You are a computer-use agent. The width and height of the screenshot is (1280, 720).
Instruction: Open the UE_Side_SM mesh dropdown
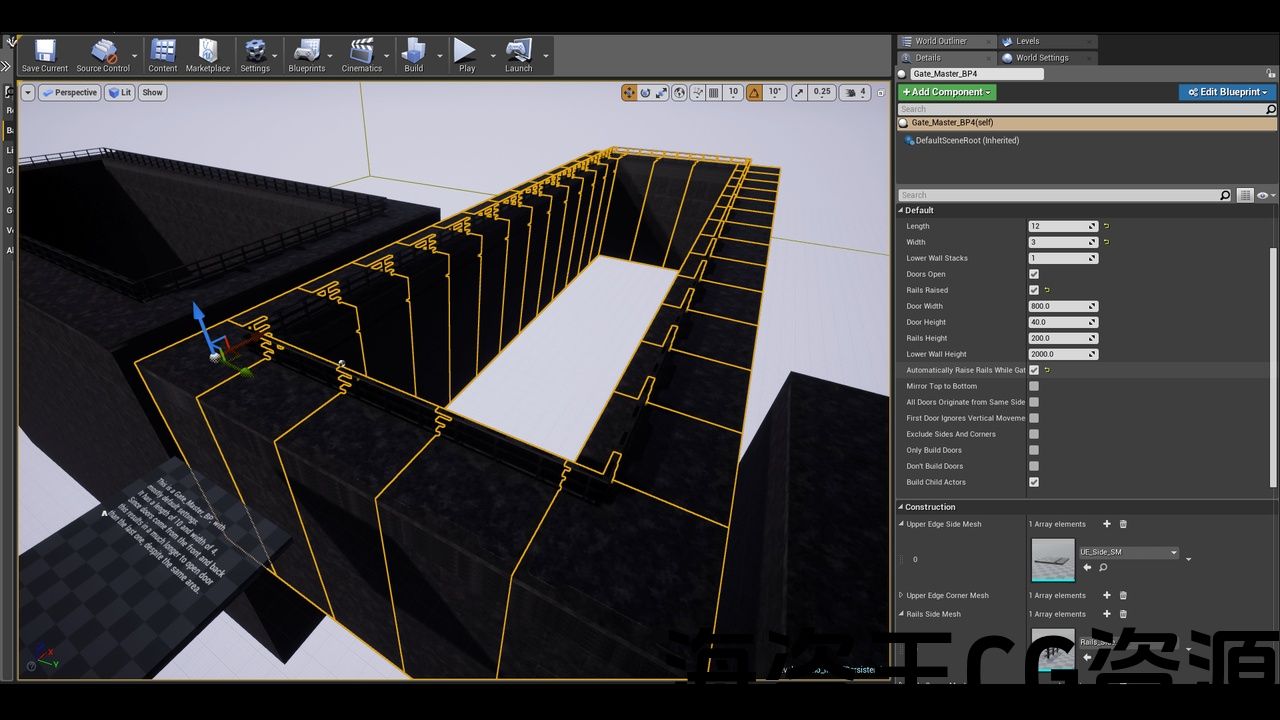click(x=1128, y=552)
